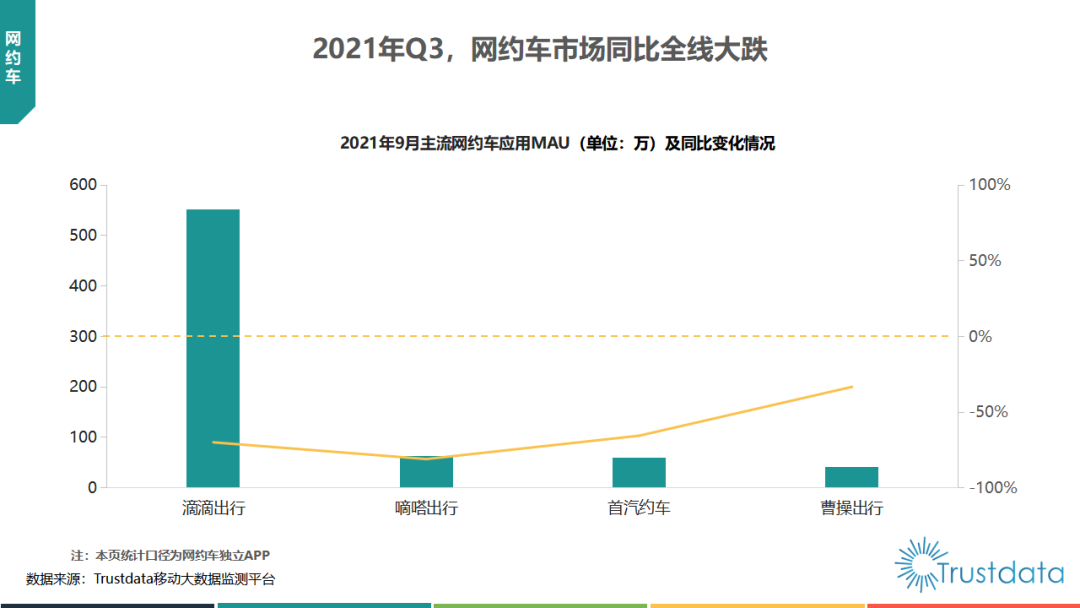
Task: Click the slide title about 2021年Q3
Action: click(x=540, y=49)
